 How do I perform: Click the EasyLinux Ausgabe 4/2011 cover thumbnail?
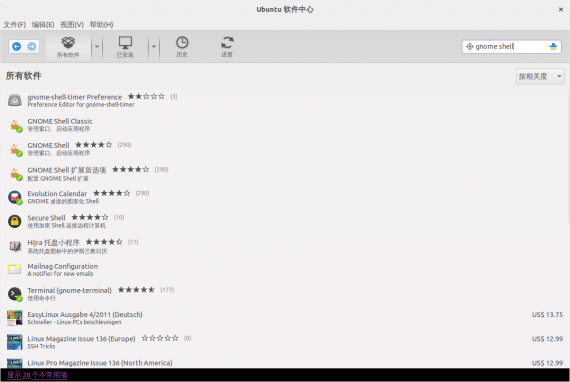[x=15, y=318]
